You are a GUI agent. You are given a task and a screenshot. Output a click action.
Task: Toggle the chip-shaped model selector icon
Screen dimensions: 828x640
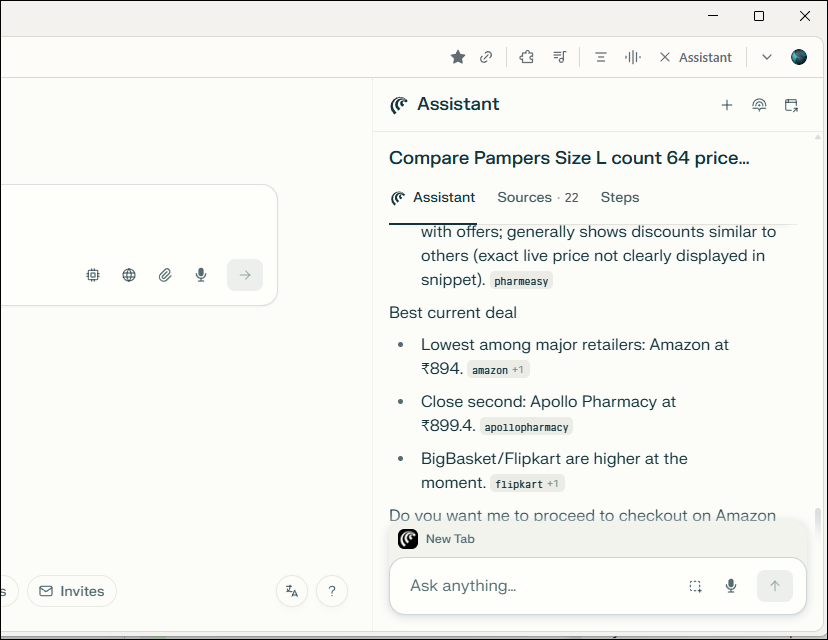[x=93, y=275]
